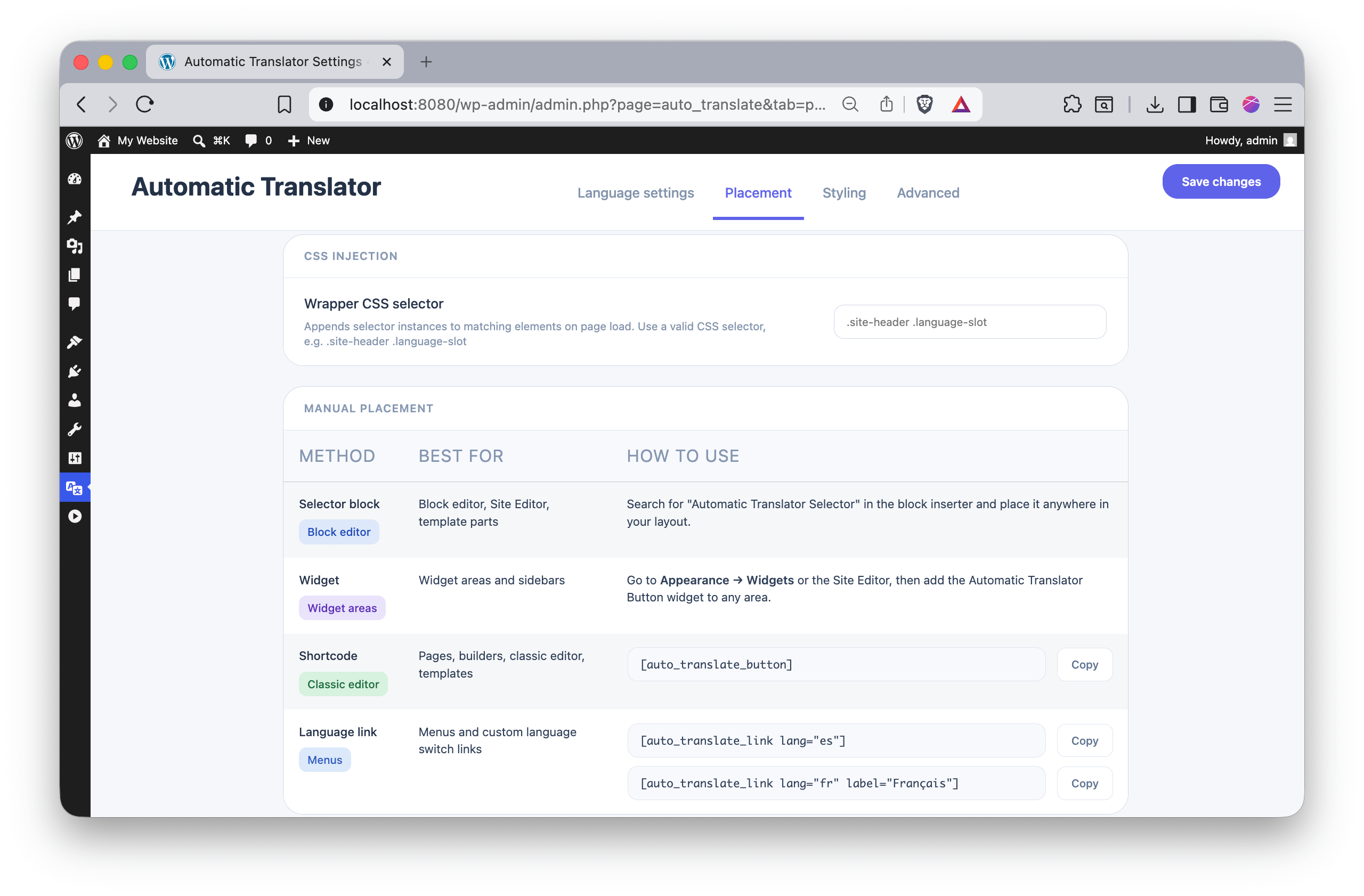Click the [auto_translate_button] code field
This screenshot has height=896, width=1364.
(836, 665)
